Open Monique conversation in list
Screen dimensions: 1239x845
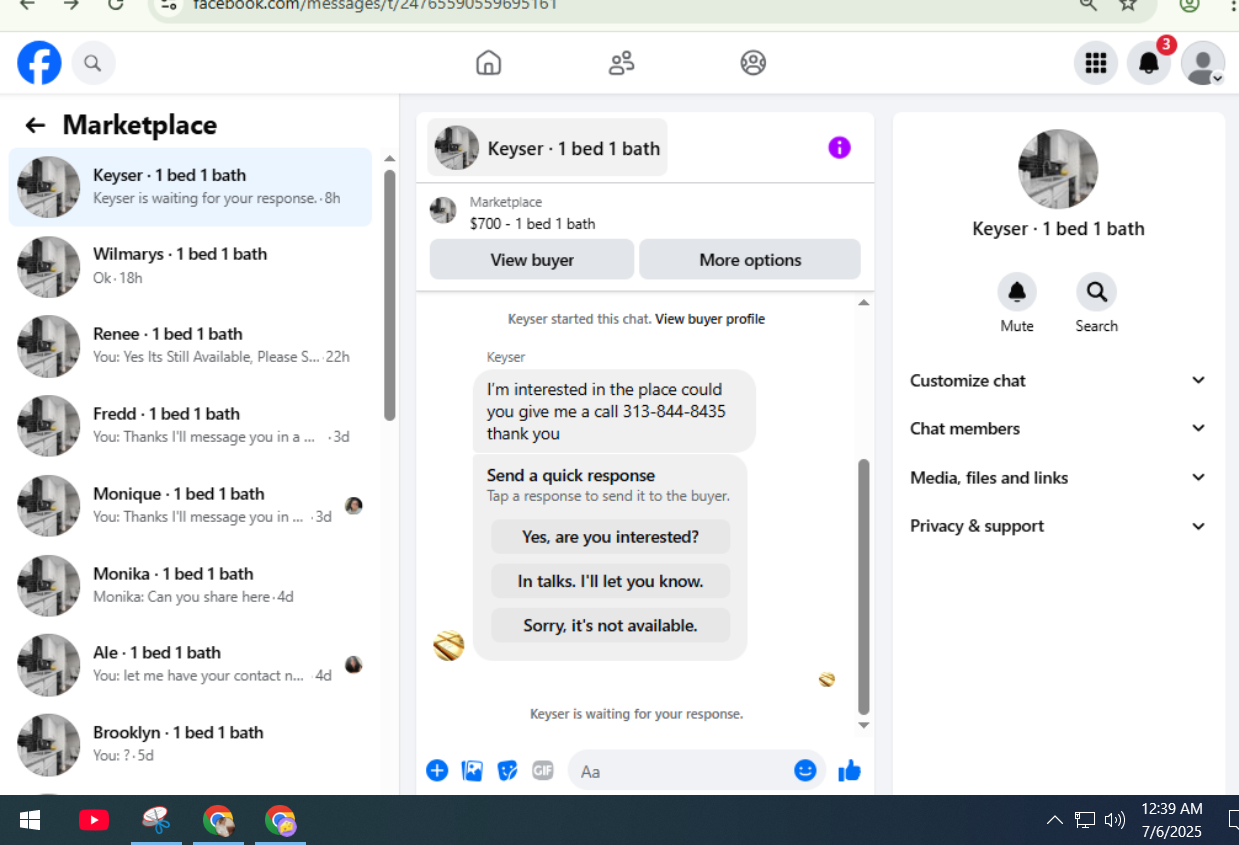(x=190, y=506)
